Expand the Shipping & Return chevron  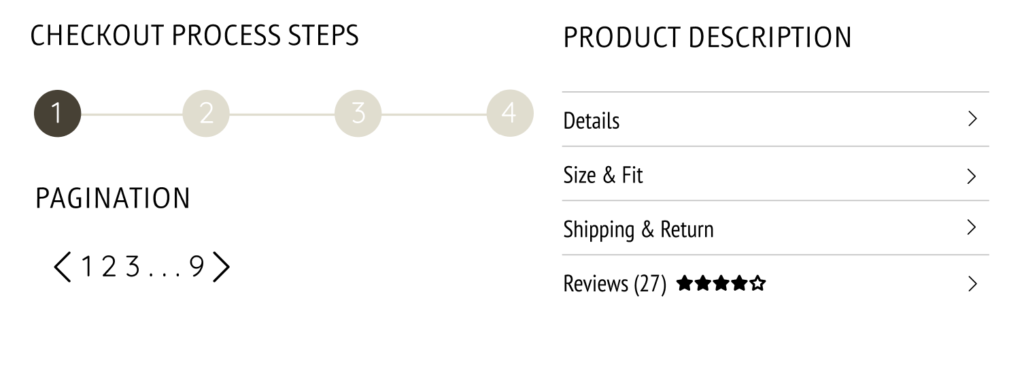(972, 227)
